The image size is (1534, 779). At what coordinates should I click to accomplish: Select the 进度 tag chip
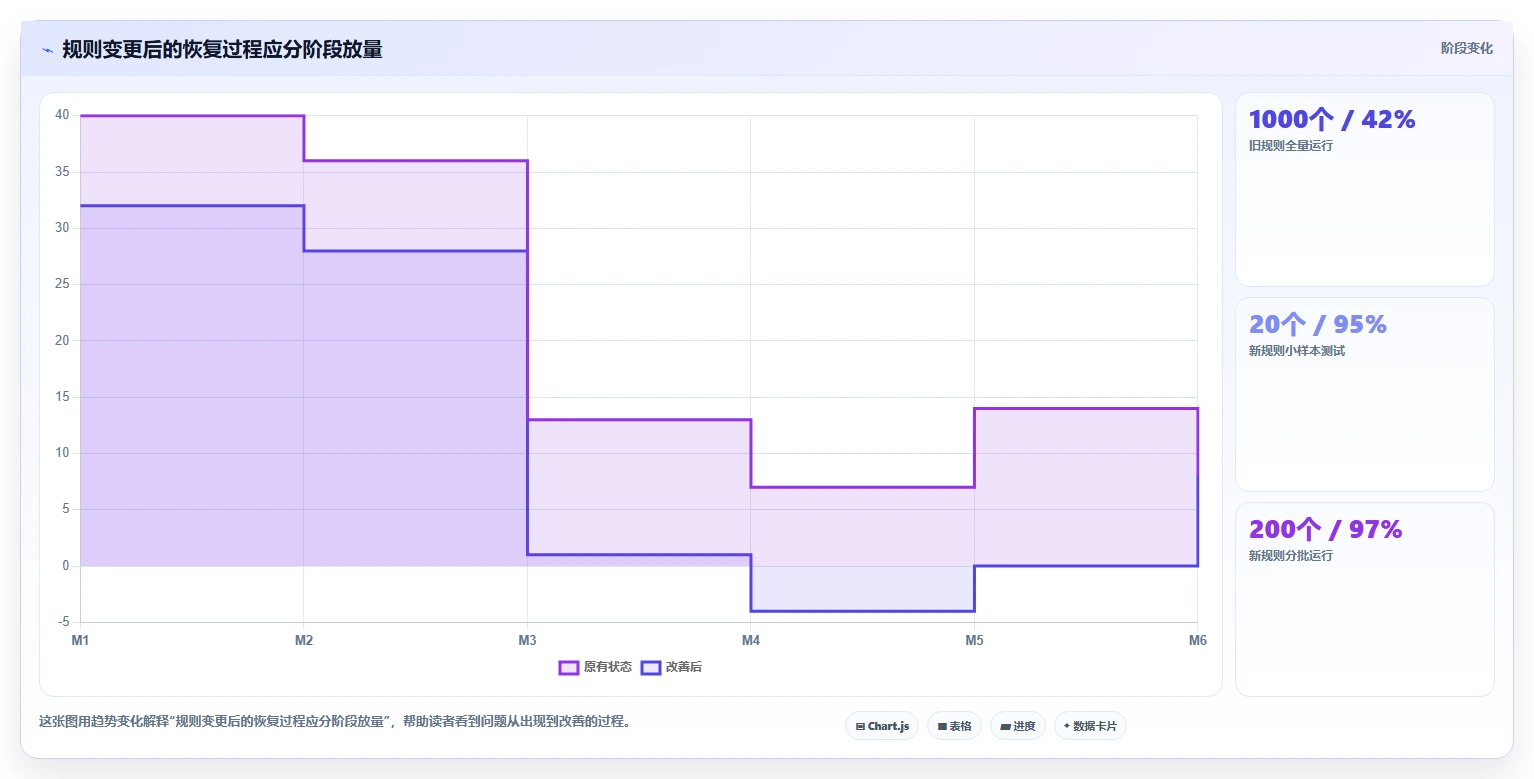click(1018, 726)
